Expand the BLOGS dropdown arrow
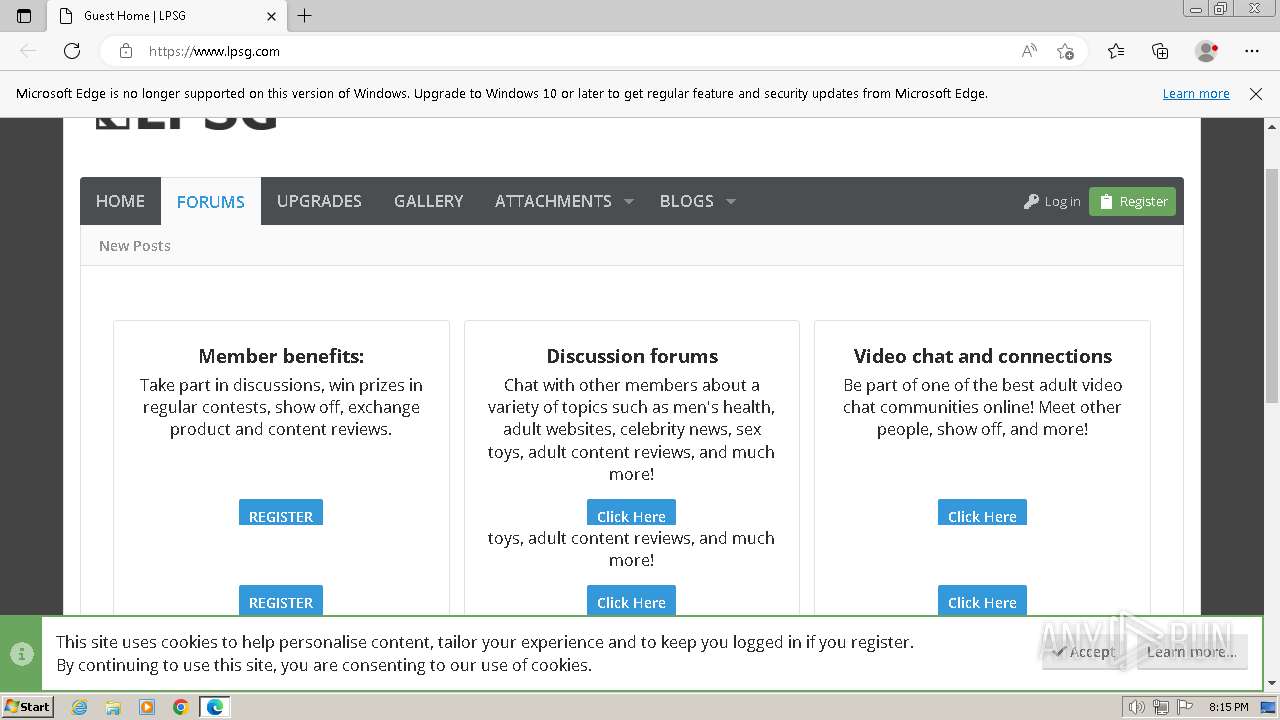Image resolution: width=1280 pixels, height=720 pixels. tap(731, 201)
